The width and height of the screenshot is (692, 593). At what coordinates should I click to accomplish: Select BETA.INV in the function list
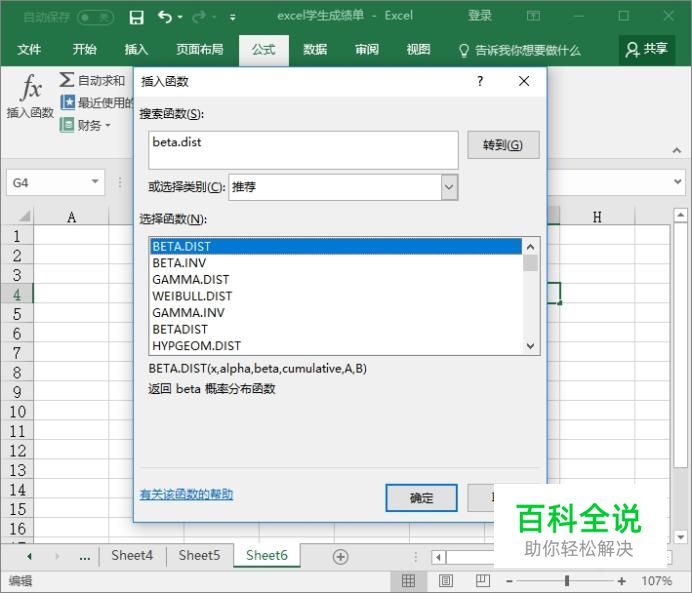(336, 263)
